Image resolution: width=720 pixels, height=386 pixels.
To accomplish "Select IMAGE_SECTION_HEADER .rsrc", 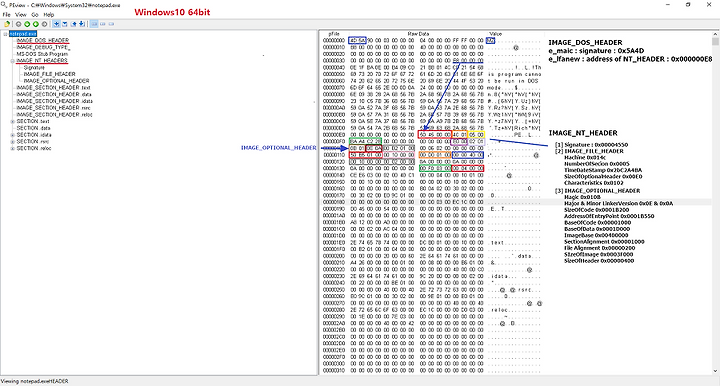I will tap(54, 108).
